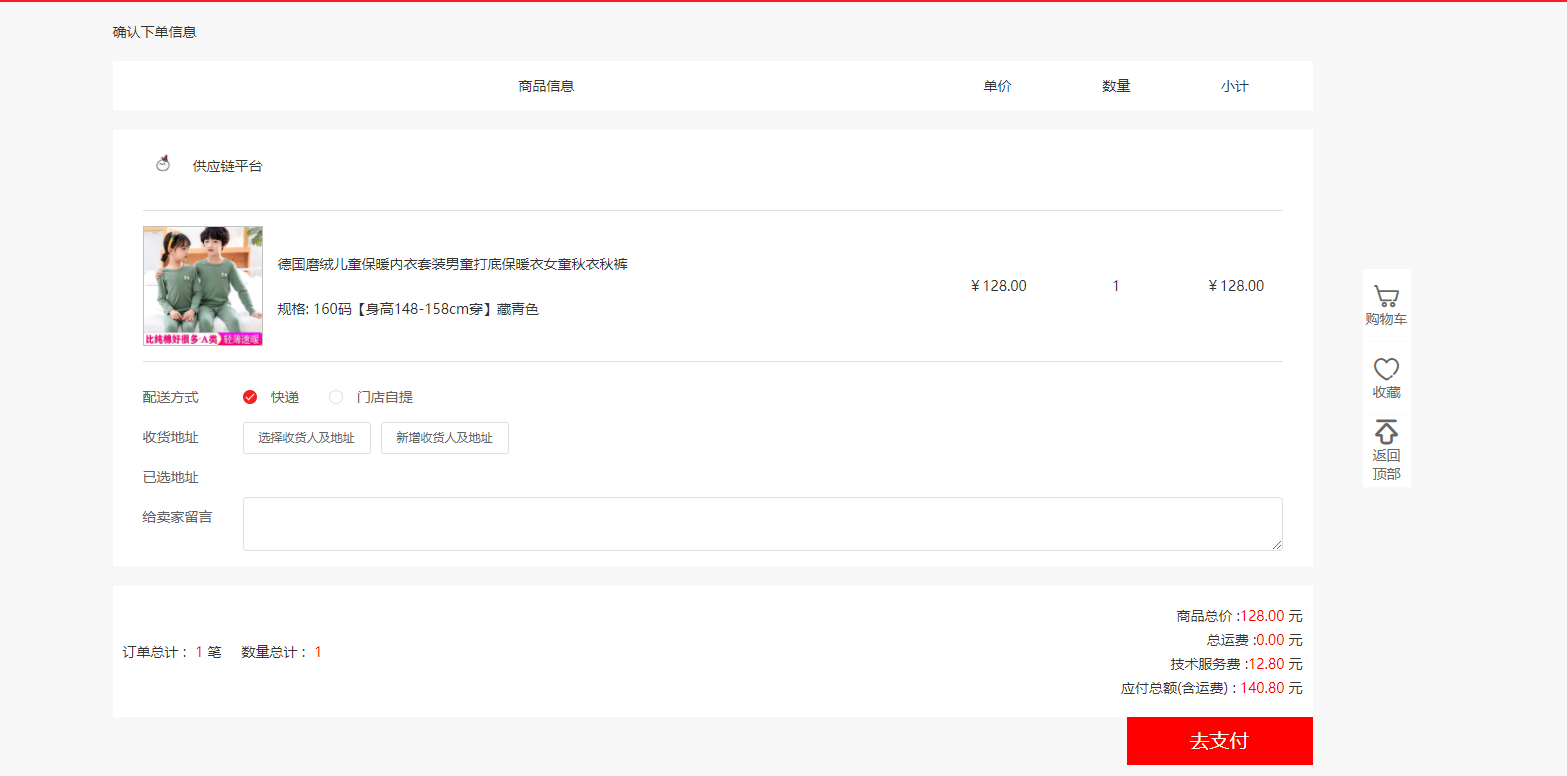The image size is (1567, 776).
Task: Open the 购物车 shopping cart icon
Action: point(1386,297)
